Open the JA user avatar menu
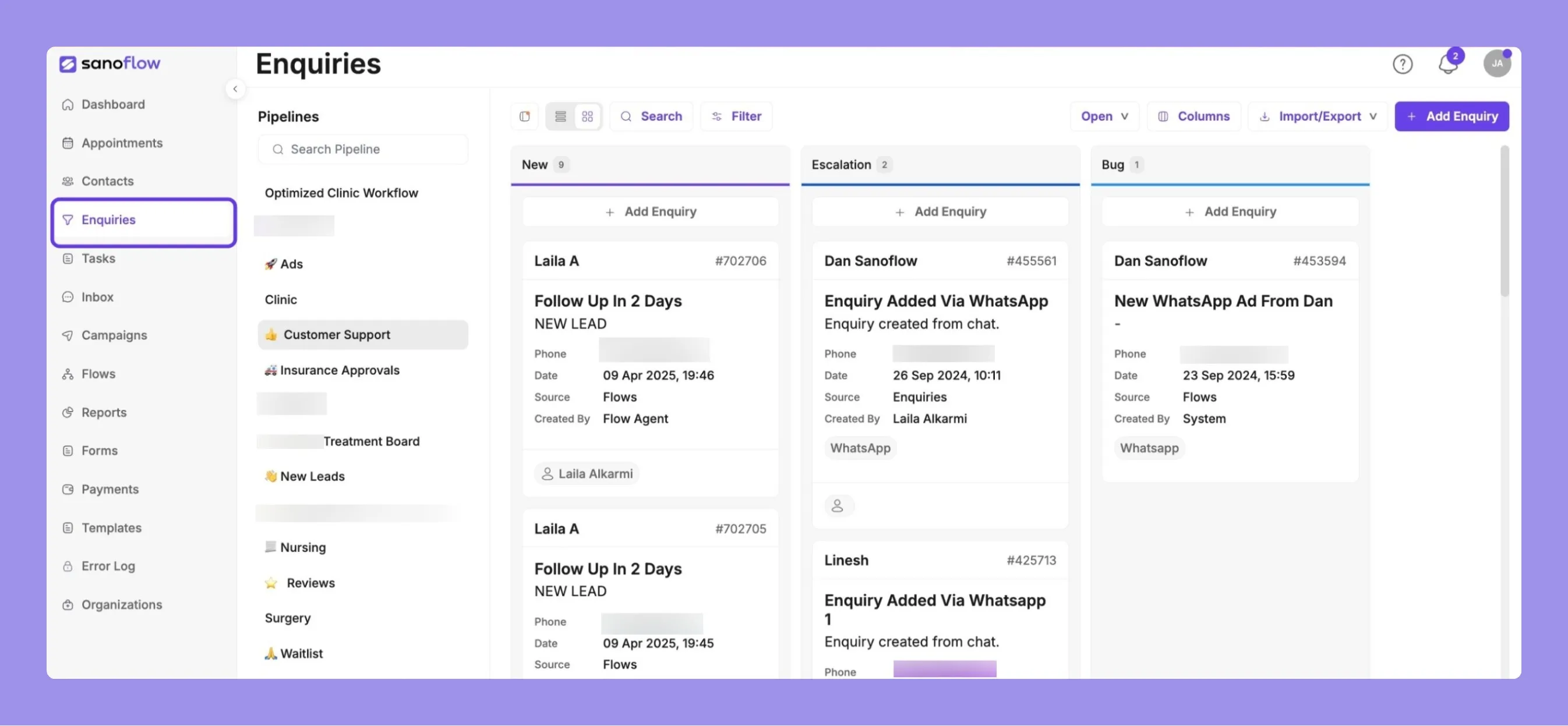The image size is (1568, 726). click(x=1496, y=63)
